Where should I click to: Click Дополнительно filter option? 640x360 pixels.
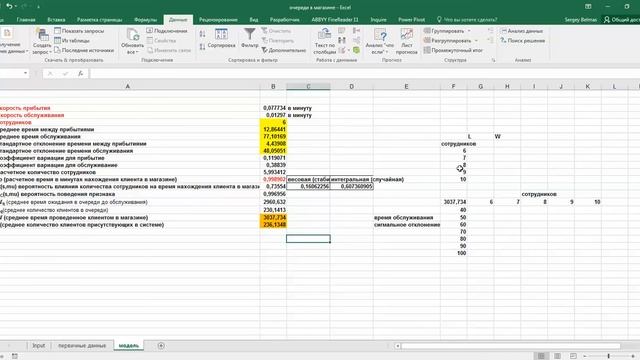pyautogui.click(x=284, y=50)
